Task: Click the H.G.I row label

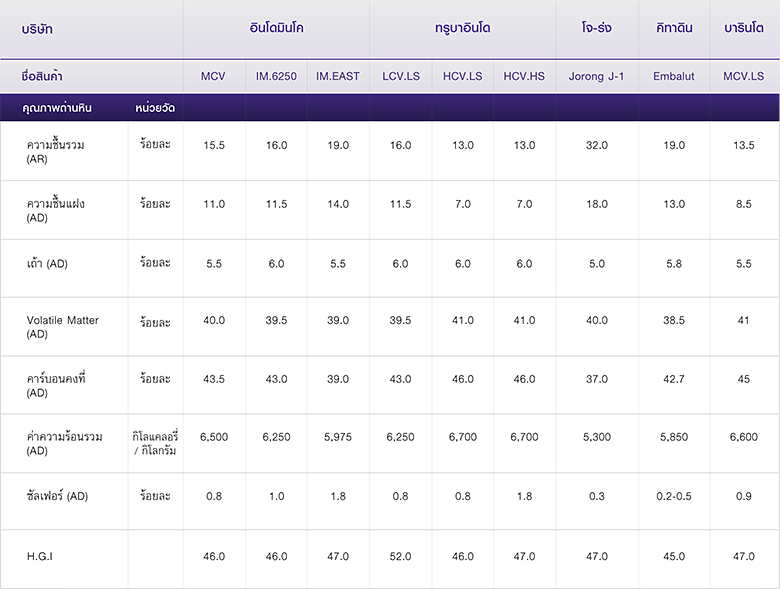Action: [40, 556]
